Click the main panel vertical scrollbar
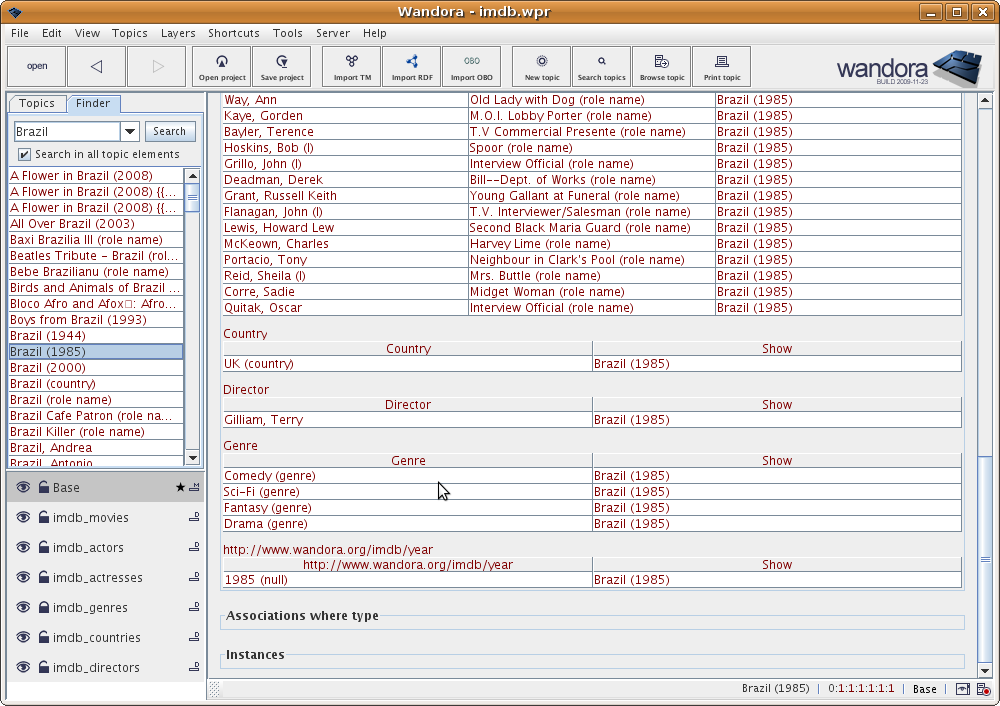Image resolution: width=1000 pixels, height=706 pixels. pyautogui.click(x=984, y=559)
